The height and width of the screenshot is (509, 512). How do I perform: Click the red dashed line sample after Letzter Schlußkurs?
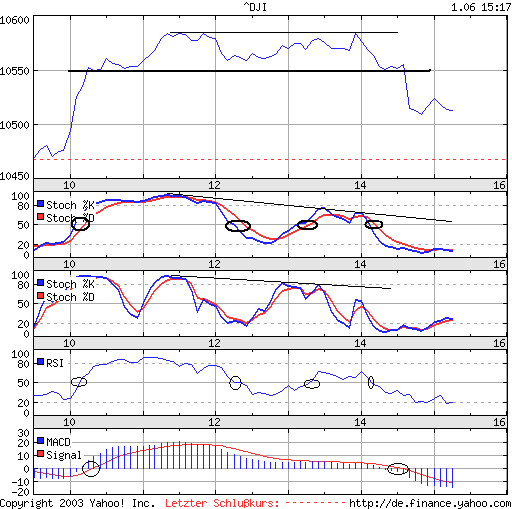316,503
